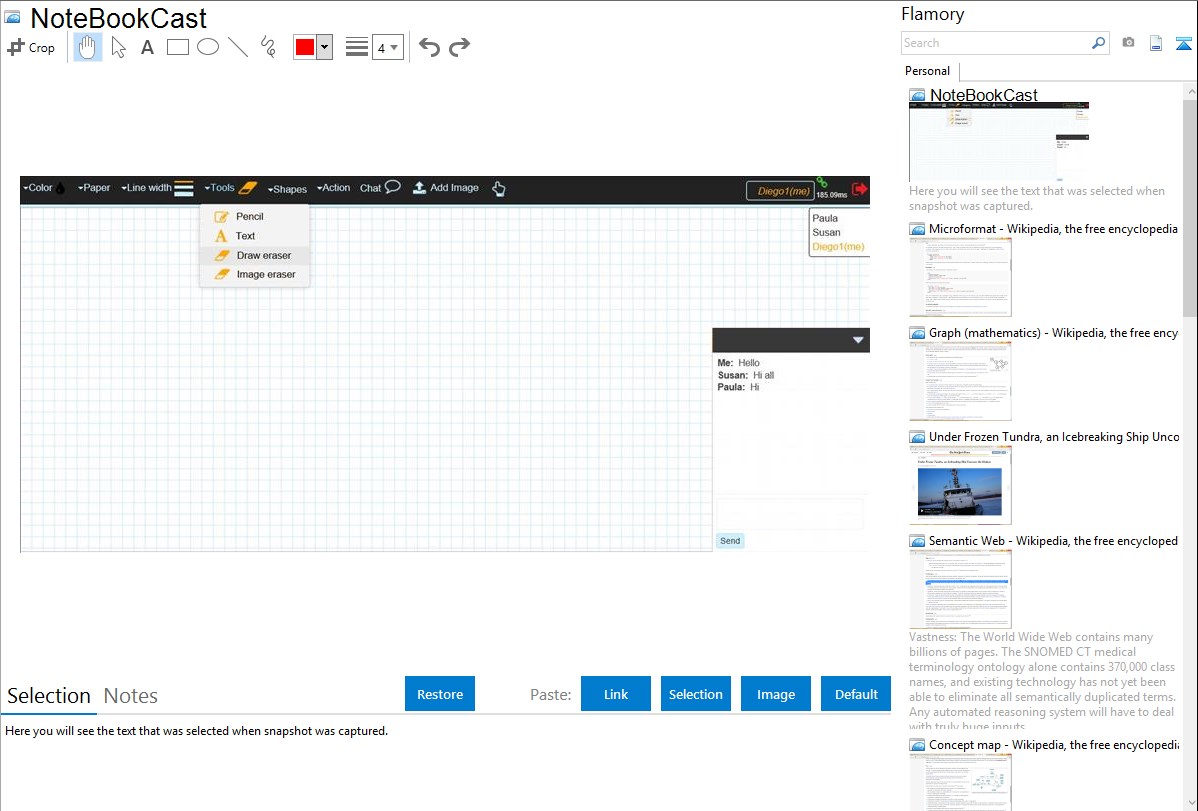Pick the freehand scribble tool
This screenshot has width=1198, height=811.
pyautogui.click(x=268, y=47)
